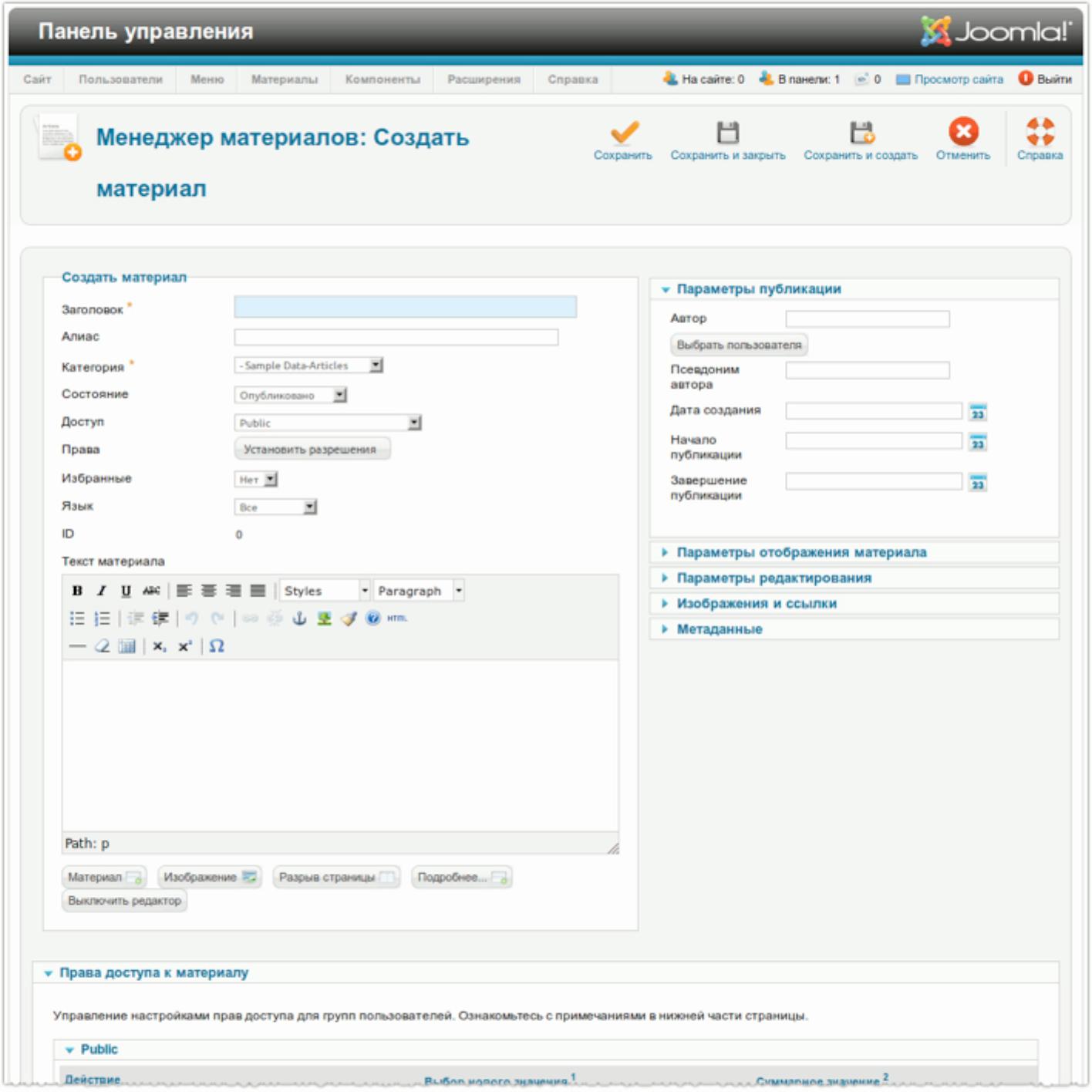Insert special character with Omega icon
Screen dimensions: 1092x1092
[217, 646]
